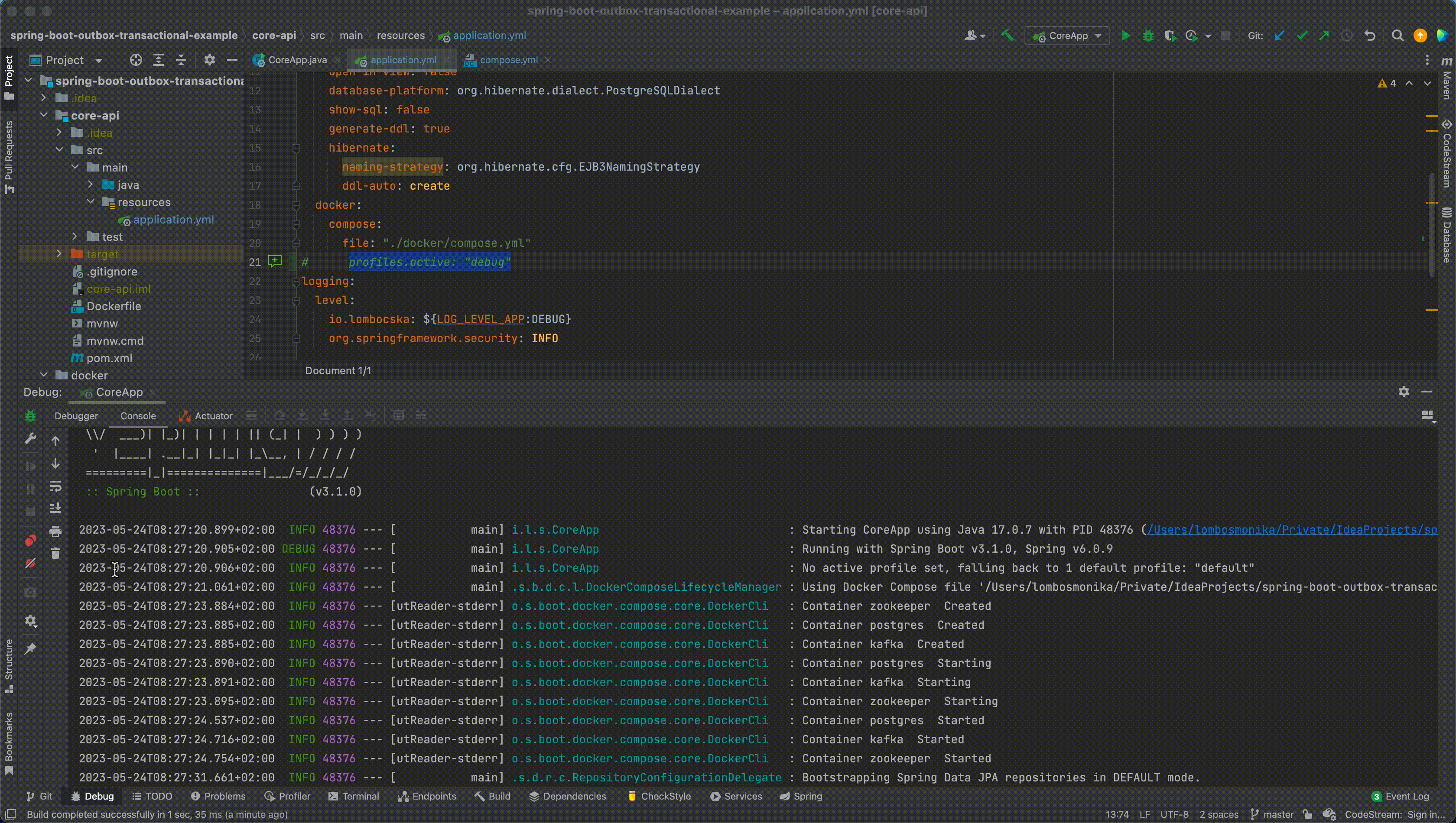1456x823 pixels.
Task: Open the Terminal tool window button
Action: [354, 796]
